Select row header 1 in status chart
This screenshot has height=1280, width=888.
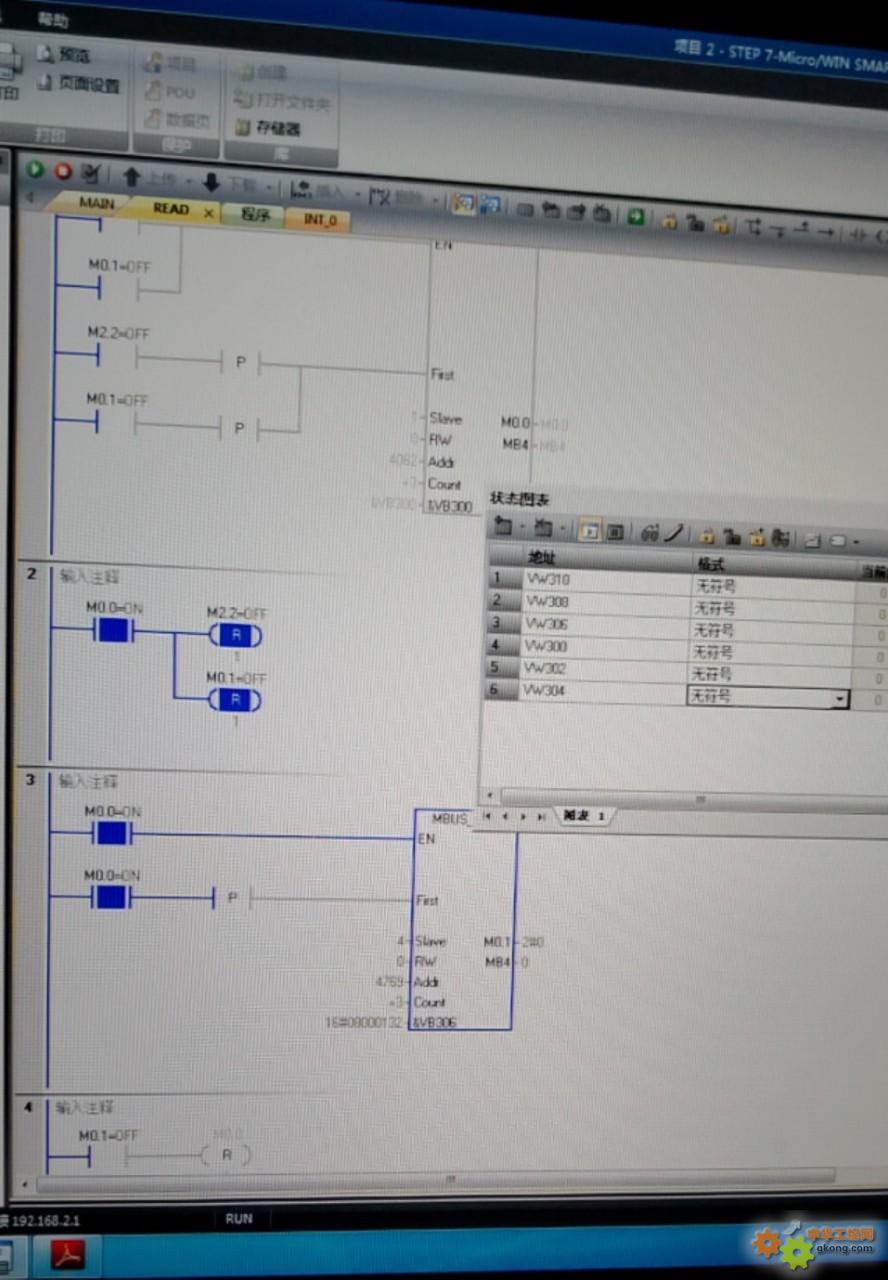503,577
